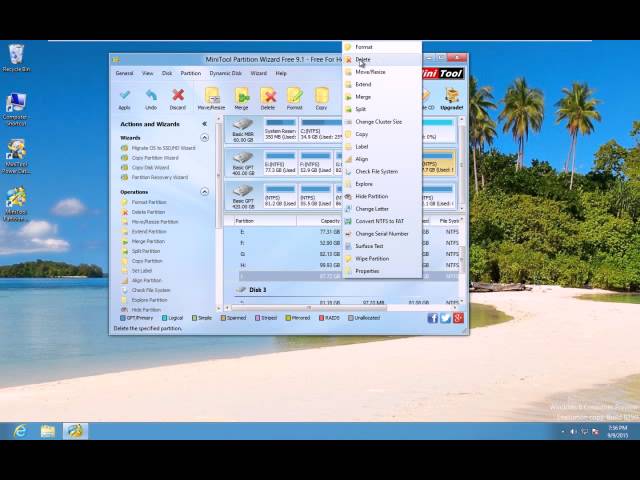
Task: Choose Move/Resize in the context menu
Action: (382, 72)
